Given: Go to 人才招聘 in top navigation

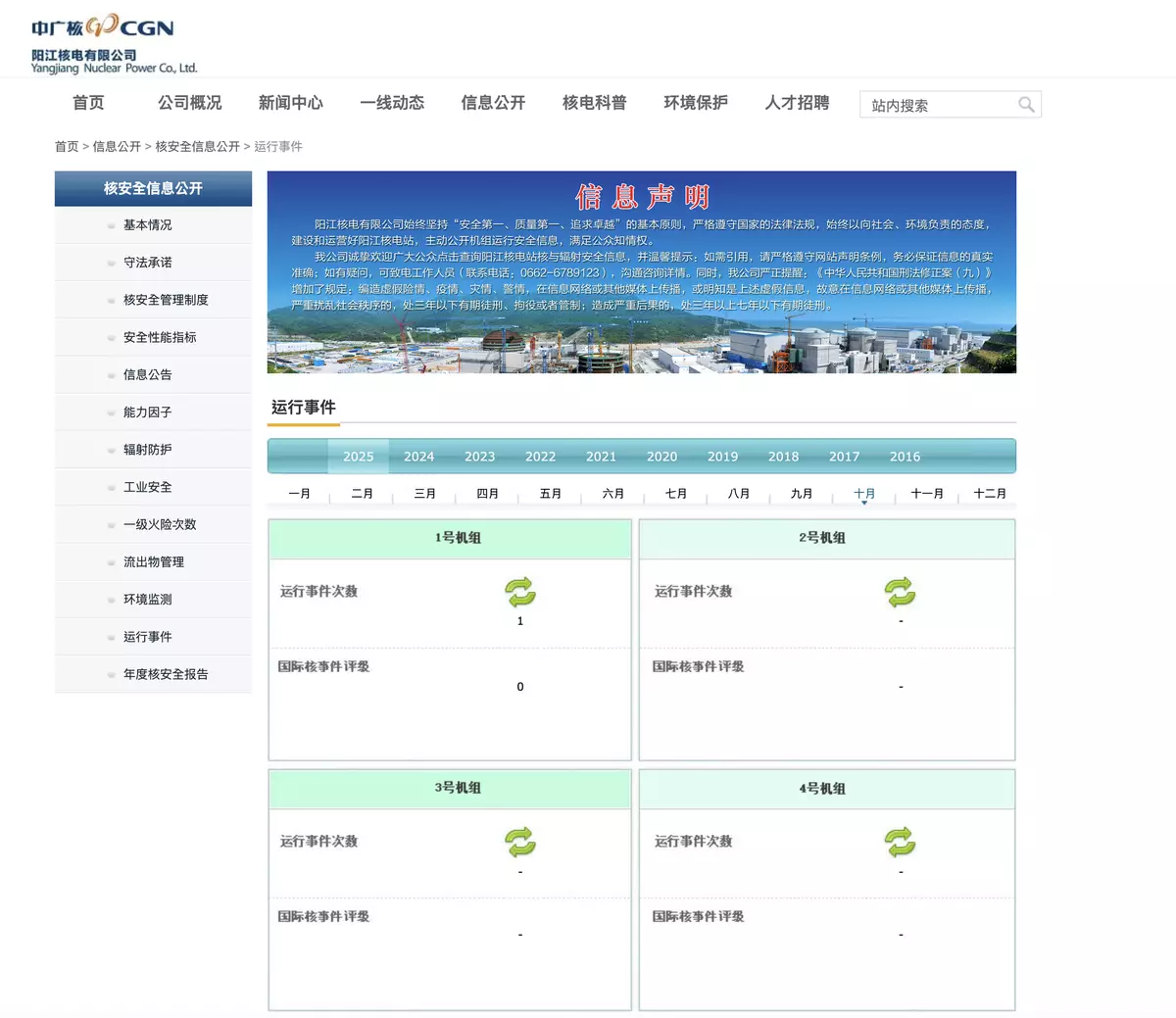Looking at the screenshot, I should (797, 103).
